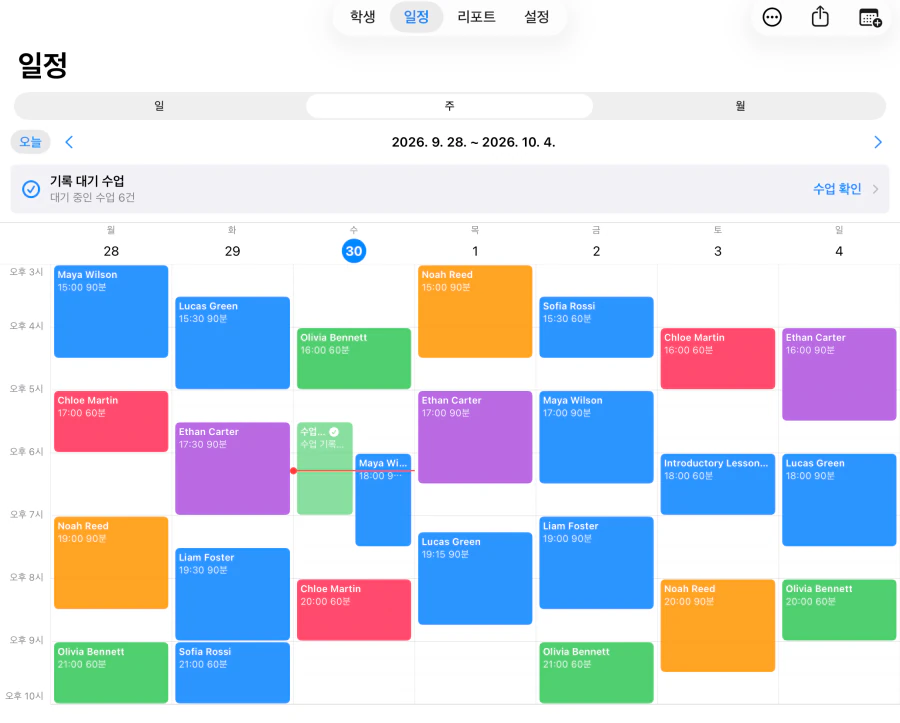Viewport: 900px width, 723px height.
Task: Open Liam Foster 19:00 Friday lesson
Action: tap(596, 563)
